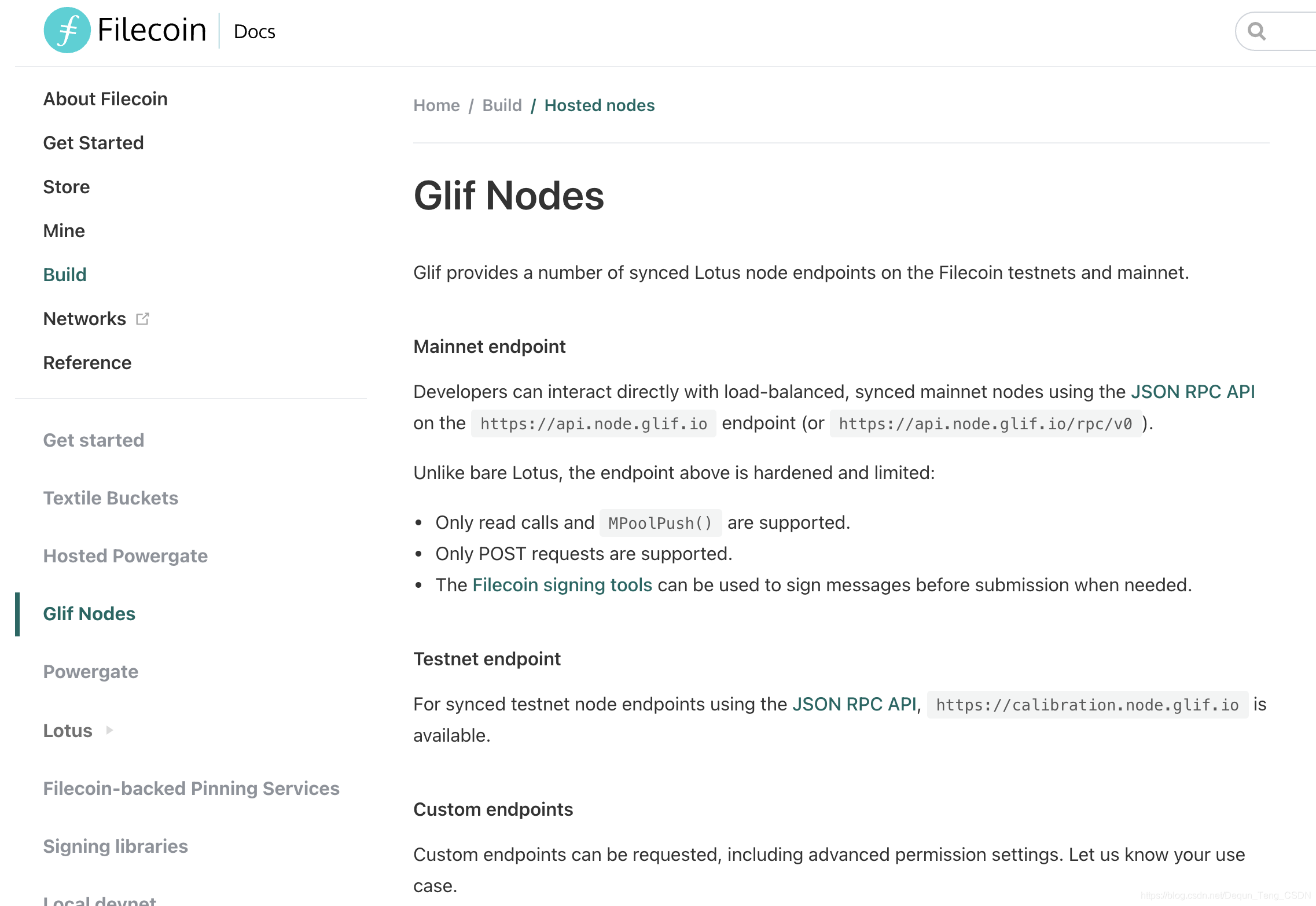The image size is (1316, 906).
Task: Click the Hosted nodes breadcrumb
Action: click(x=600, y=105)
